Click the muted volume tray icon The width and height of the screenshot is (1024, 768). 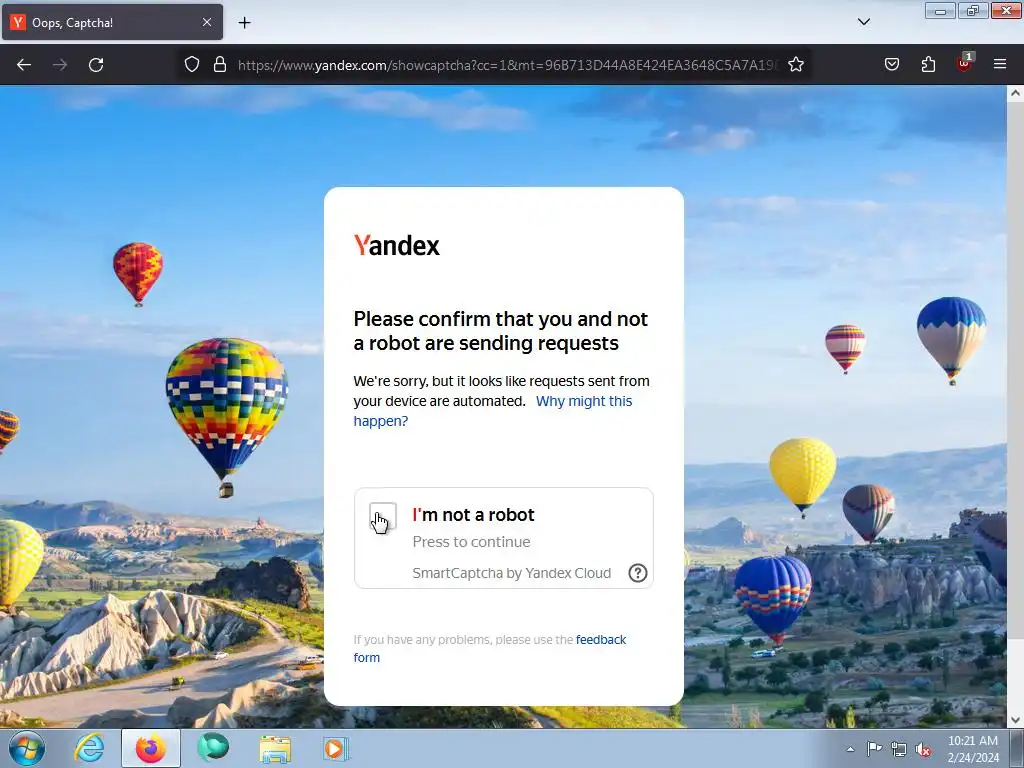923,749
